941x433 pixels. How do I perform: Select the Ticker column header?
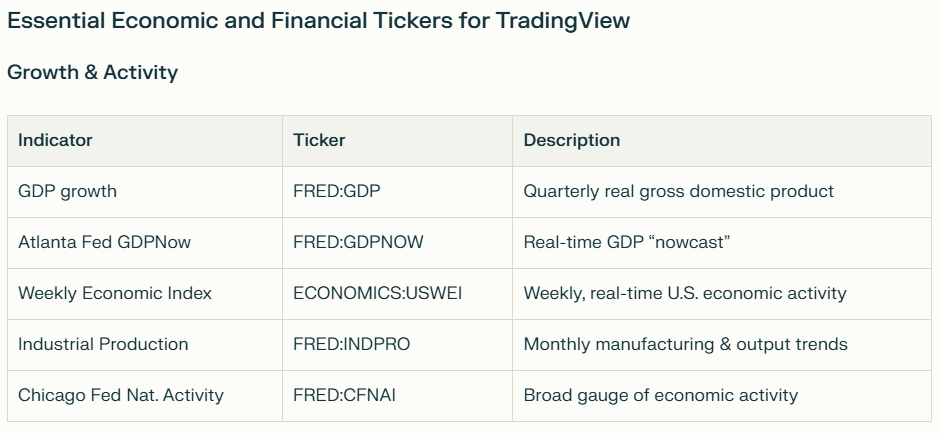coord(319,140)
